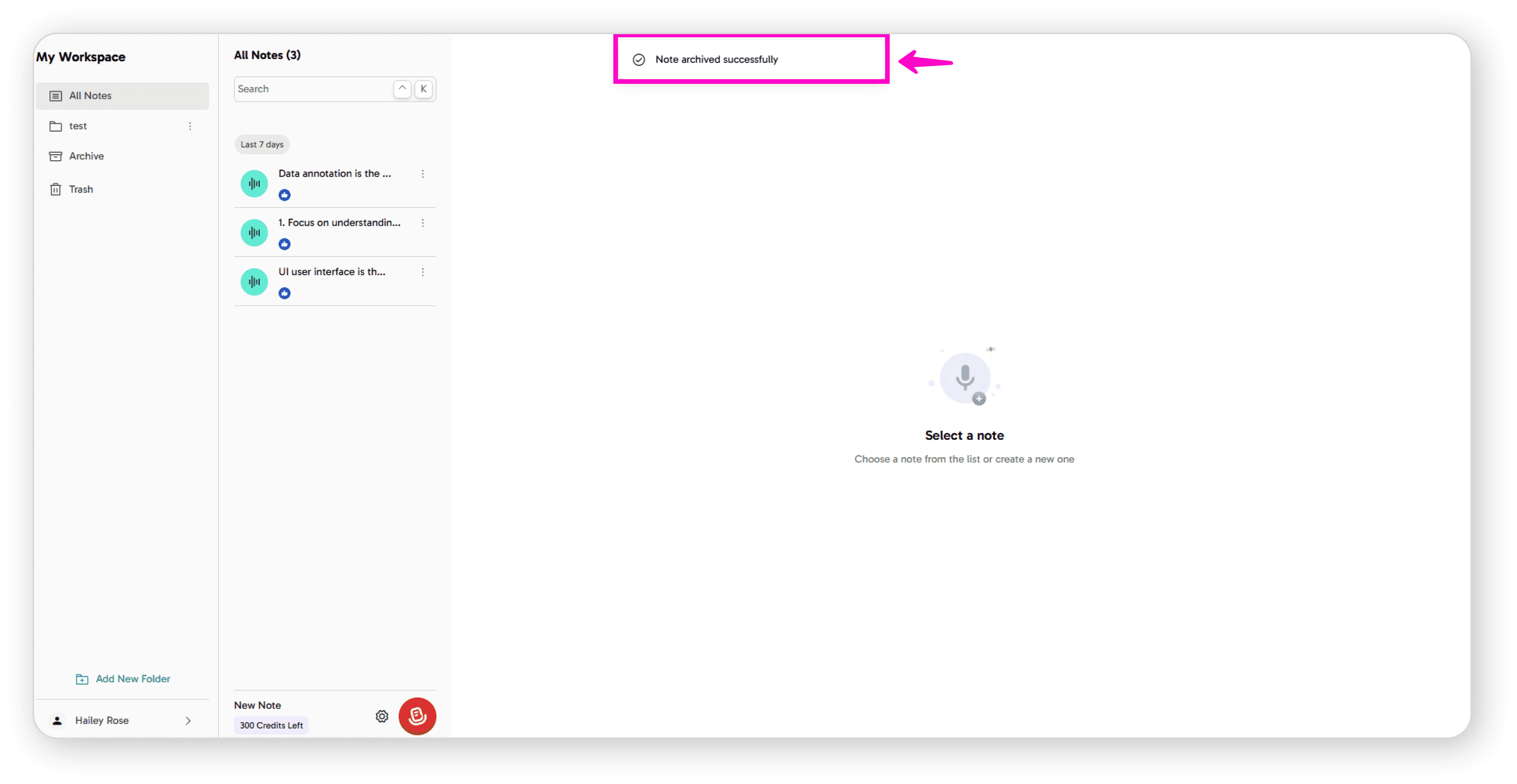This screenshot has height=784, width=1517.
Task: Click checkmark icon in archived success toast
Action: point(639,59)
